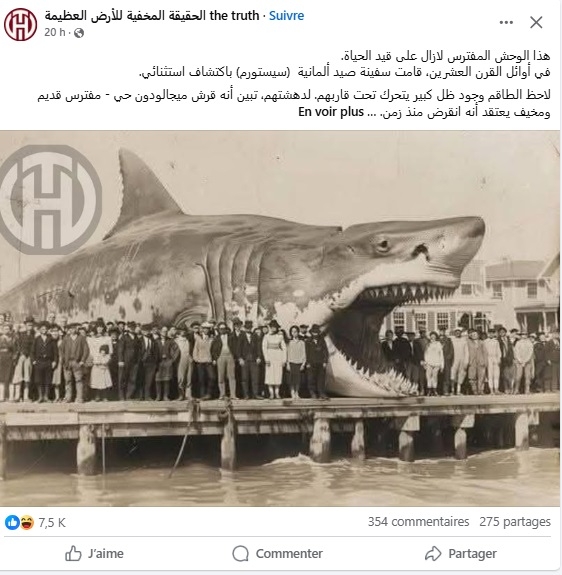This screenshot has height=575, width=562.
Task: Expand post text with En voir plus
Action: click(x=331, y=112)
